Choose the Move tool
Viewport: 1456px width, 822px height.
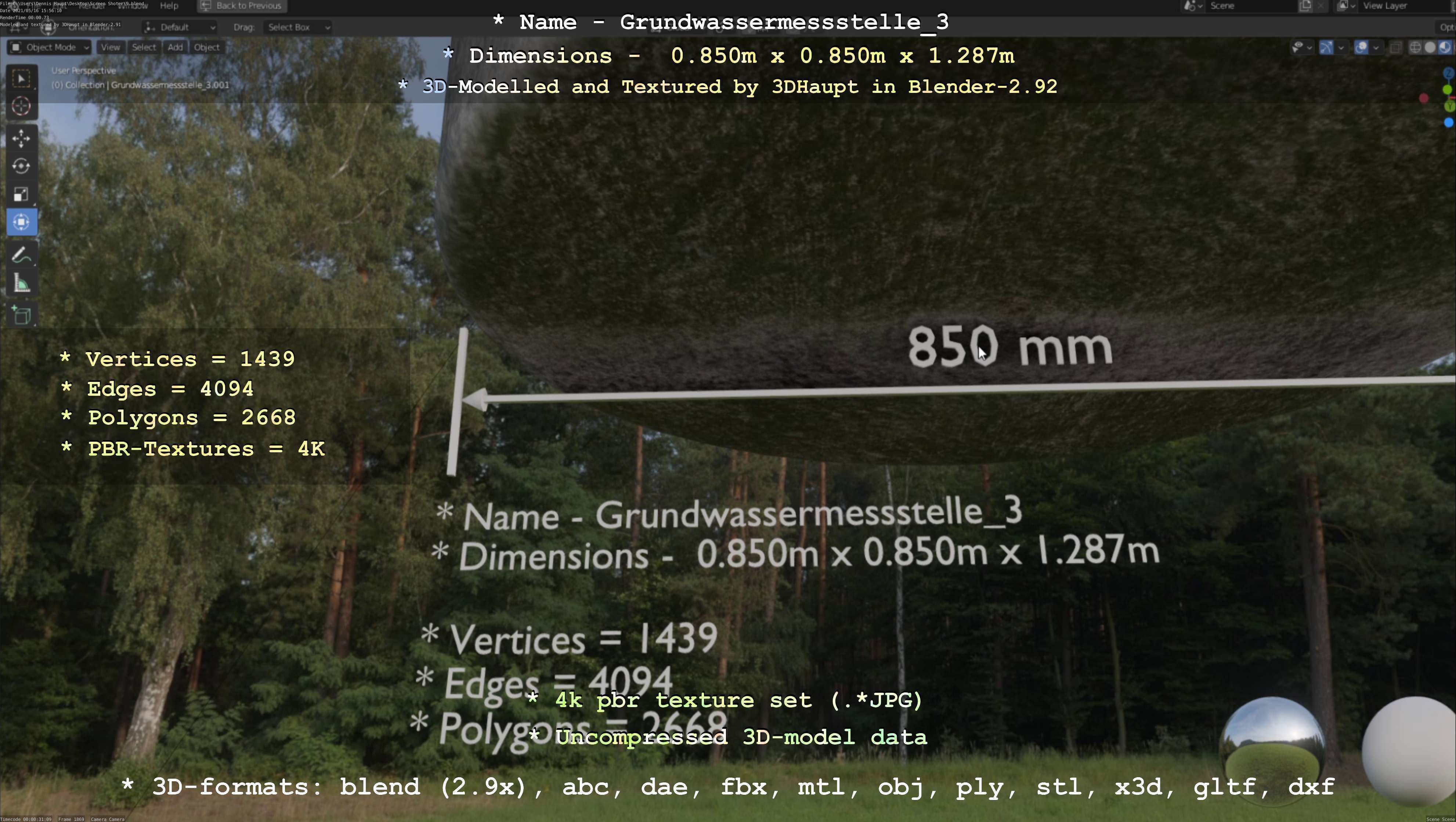tap(21, 138)
